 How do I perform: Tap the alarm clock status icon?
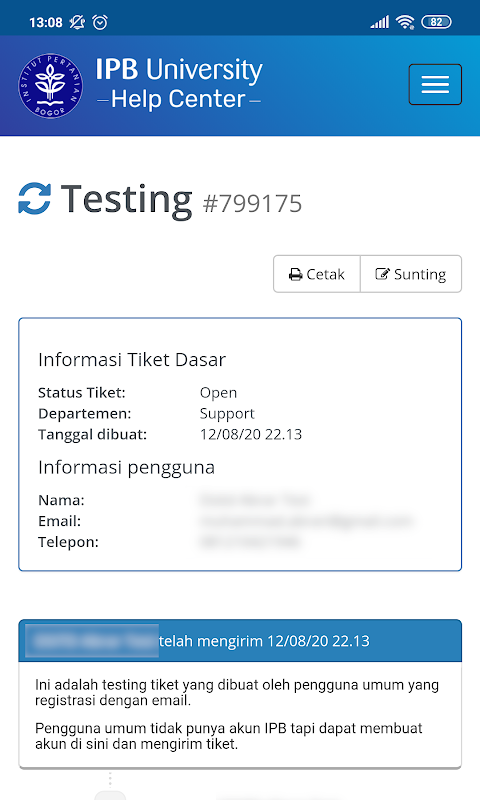100,22
